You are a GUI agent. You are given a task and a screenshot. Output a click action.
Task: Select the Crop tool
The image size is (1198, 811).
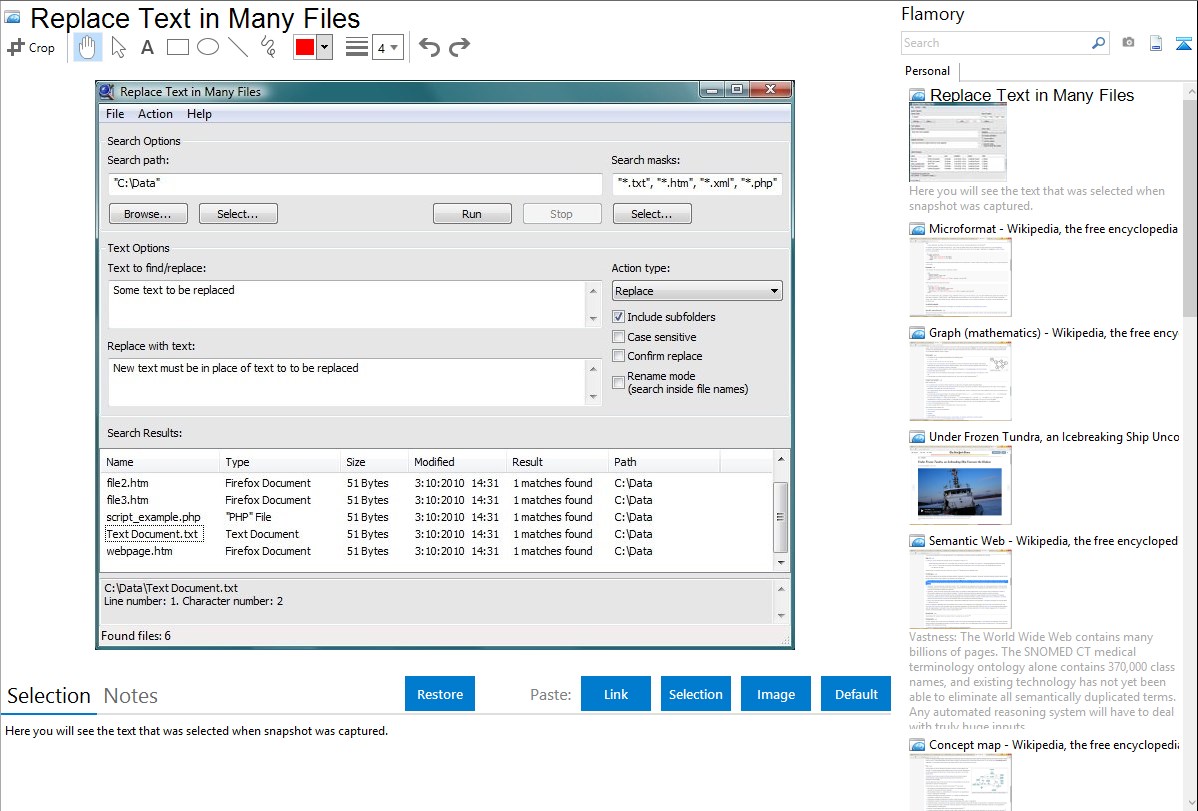click(x=31, y=47)
